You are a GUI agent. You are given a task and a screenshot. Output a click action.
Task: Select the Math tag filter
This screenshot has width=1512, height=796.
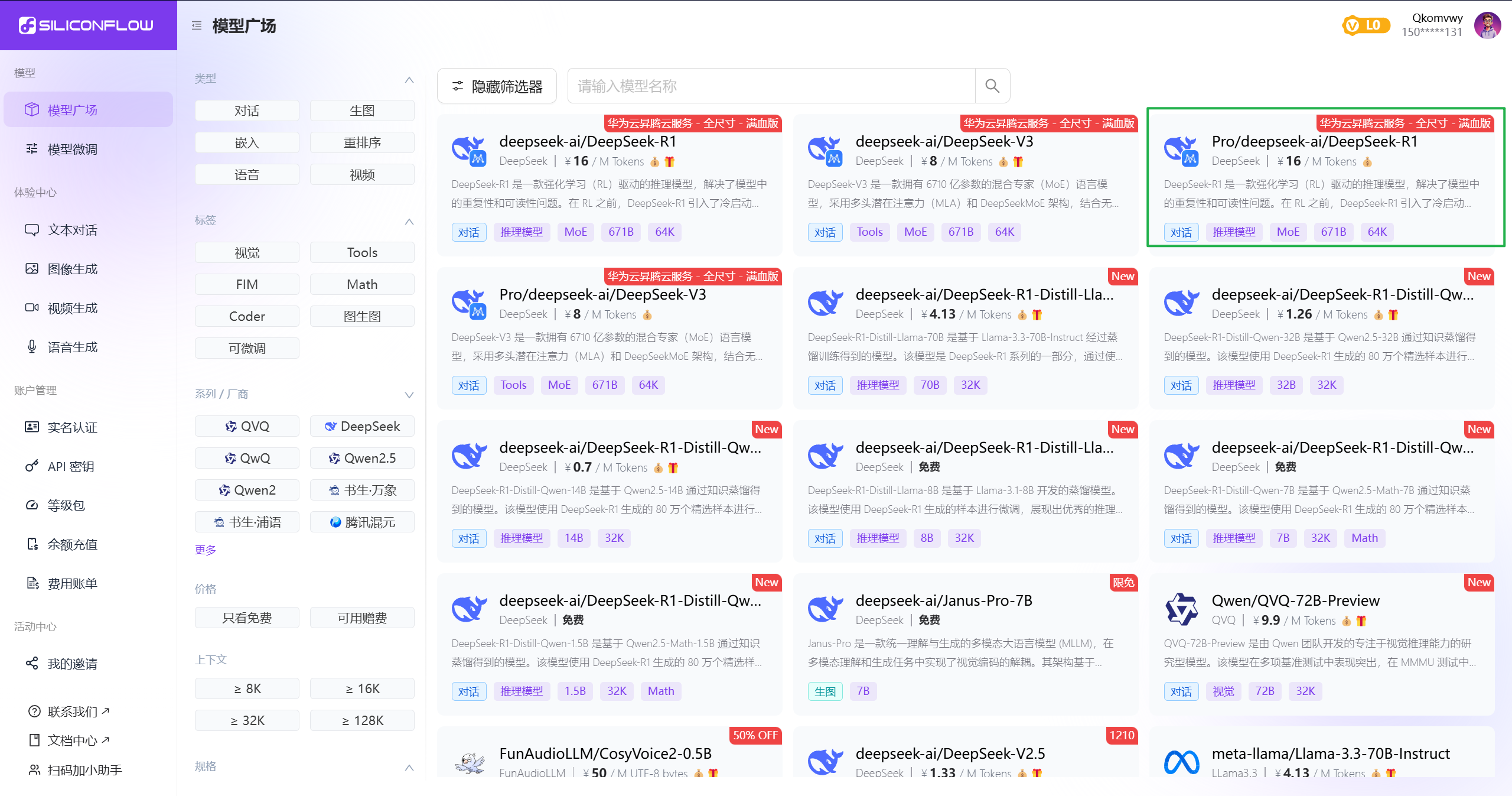pyautogui.click(x=362, y=285)
